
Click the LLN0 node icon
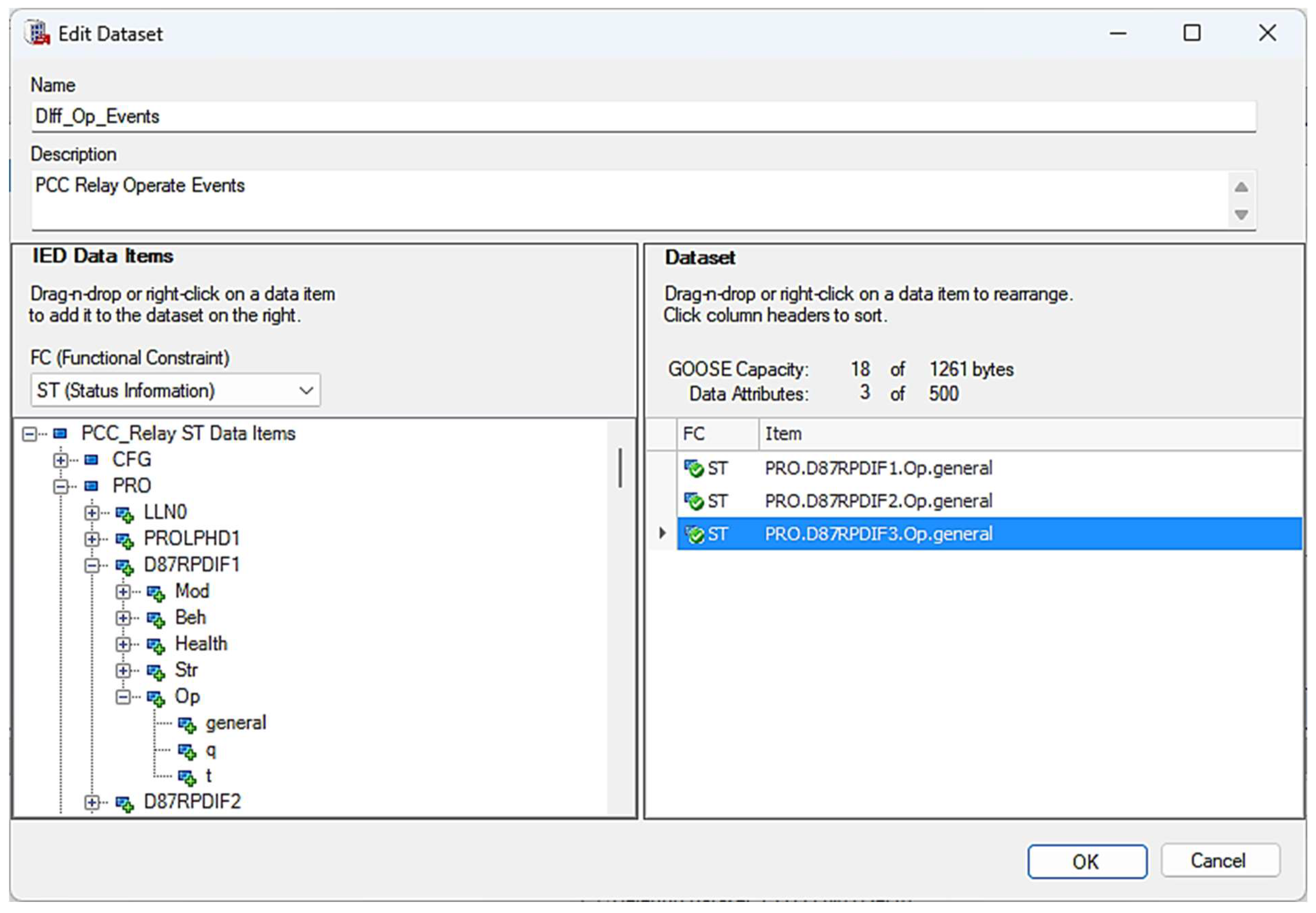124,514
